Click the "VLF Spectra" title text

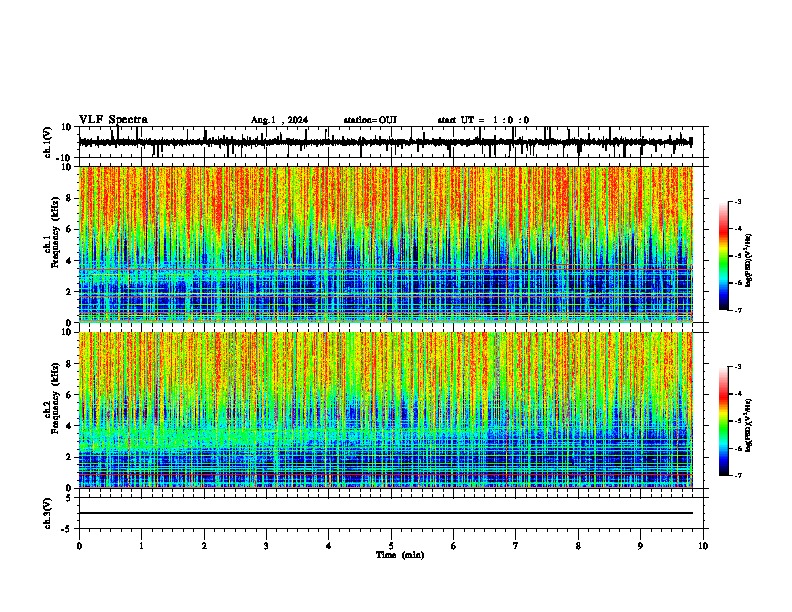(113, 120)
